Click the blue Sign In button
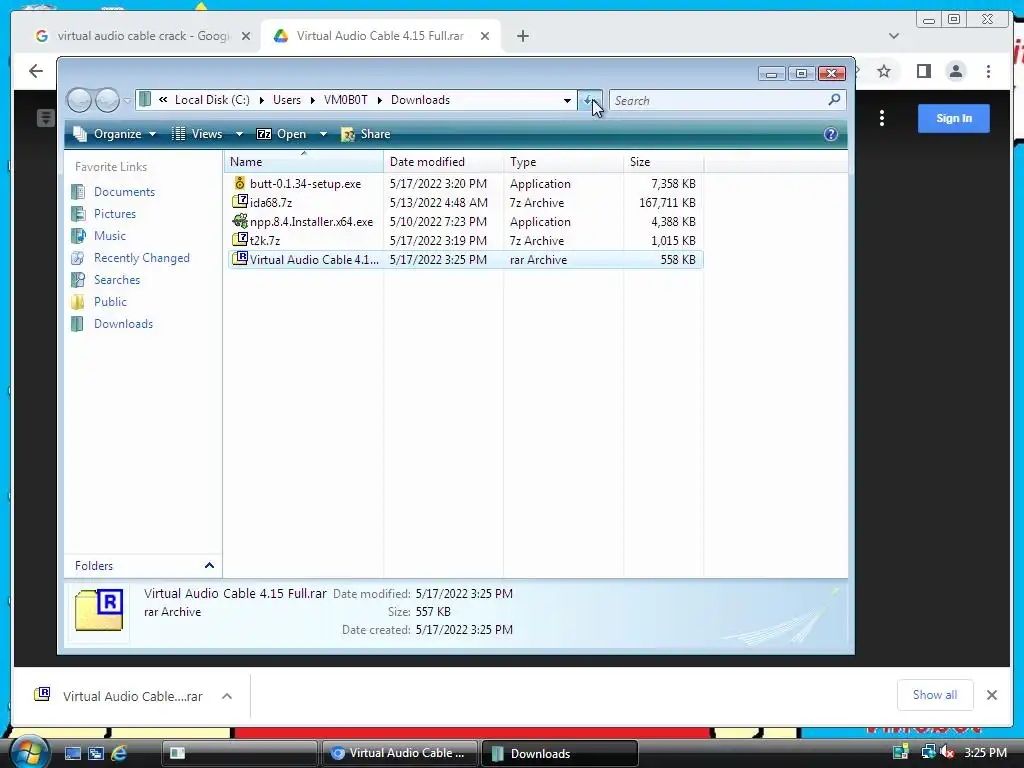The image size is (1024, 768). [x=953, y=118]
